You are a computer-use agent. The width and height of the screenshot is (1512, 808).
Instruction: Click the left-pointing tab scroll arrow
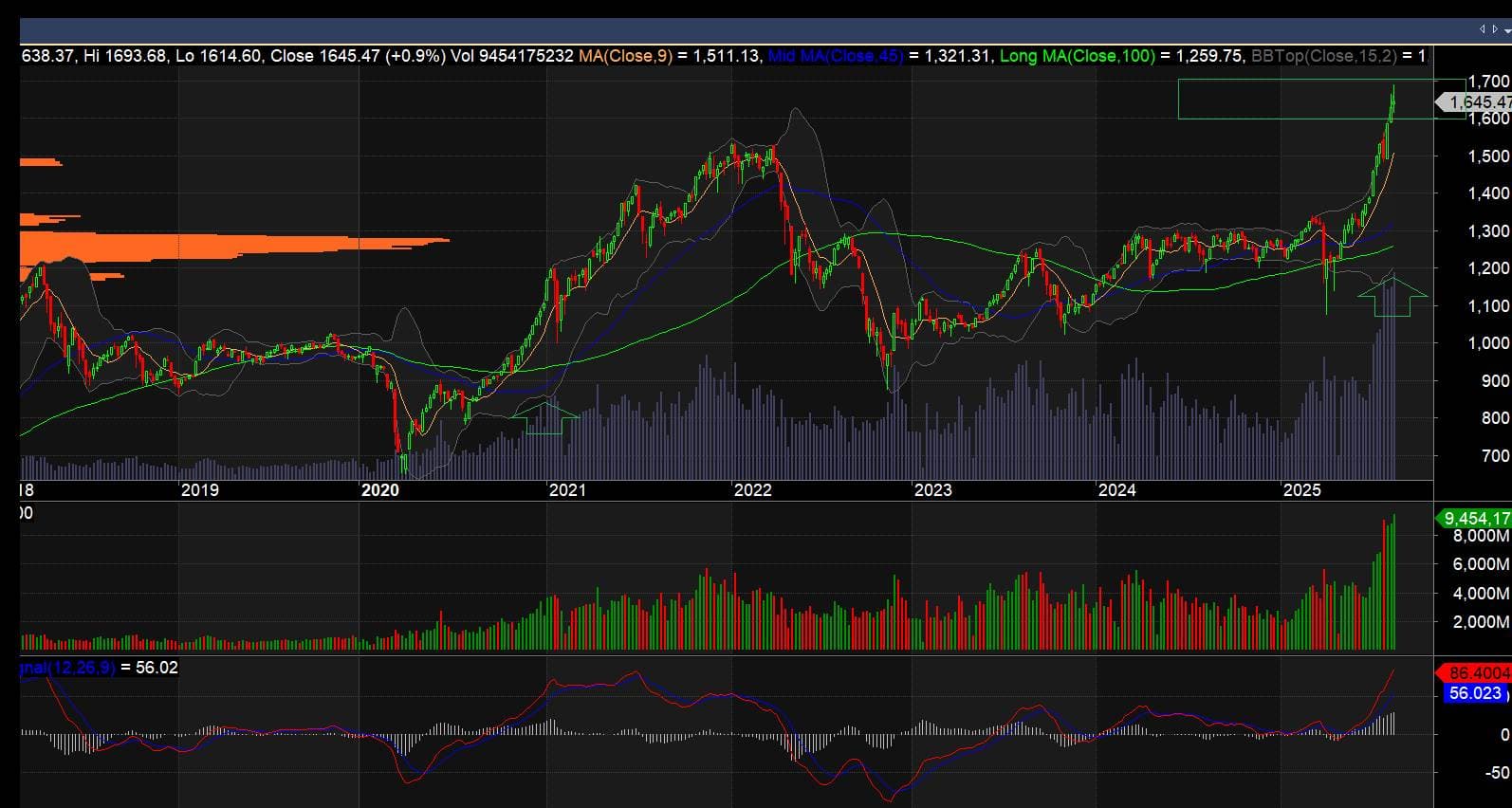pyautogui.click(x=1482, y=29)
